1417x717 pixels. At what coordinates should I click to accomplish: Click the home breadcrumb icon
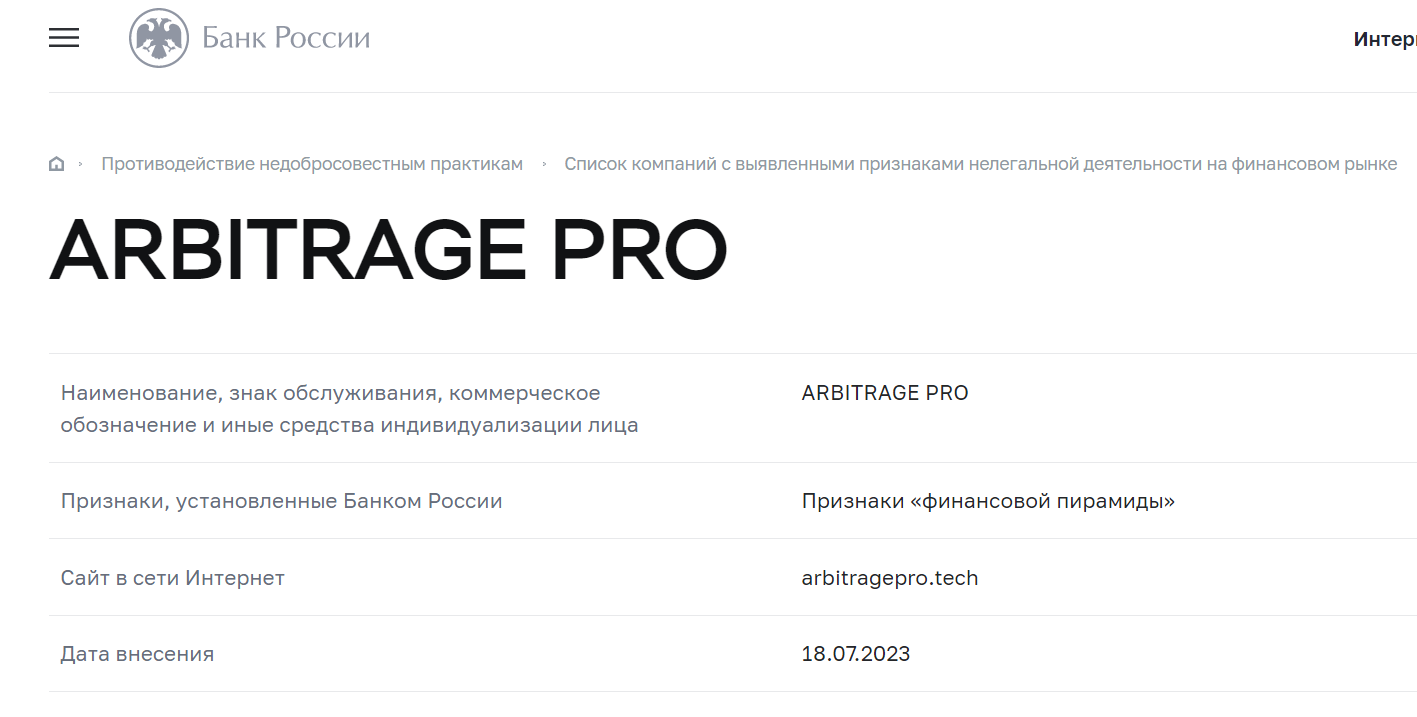(x=56, y=164)
